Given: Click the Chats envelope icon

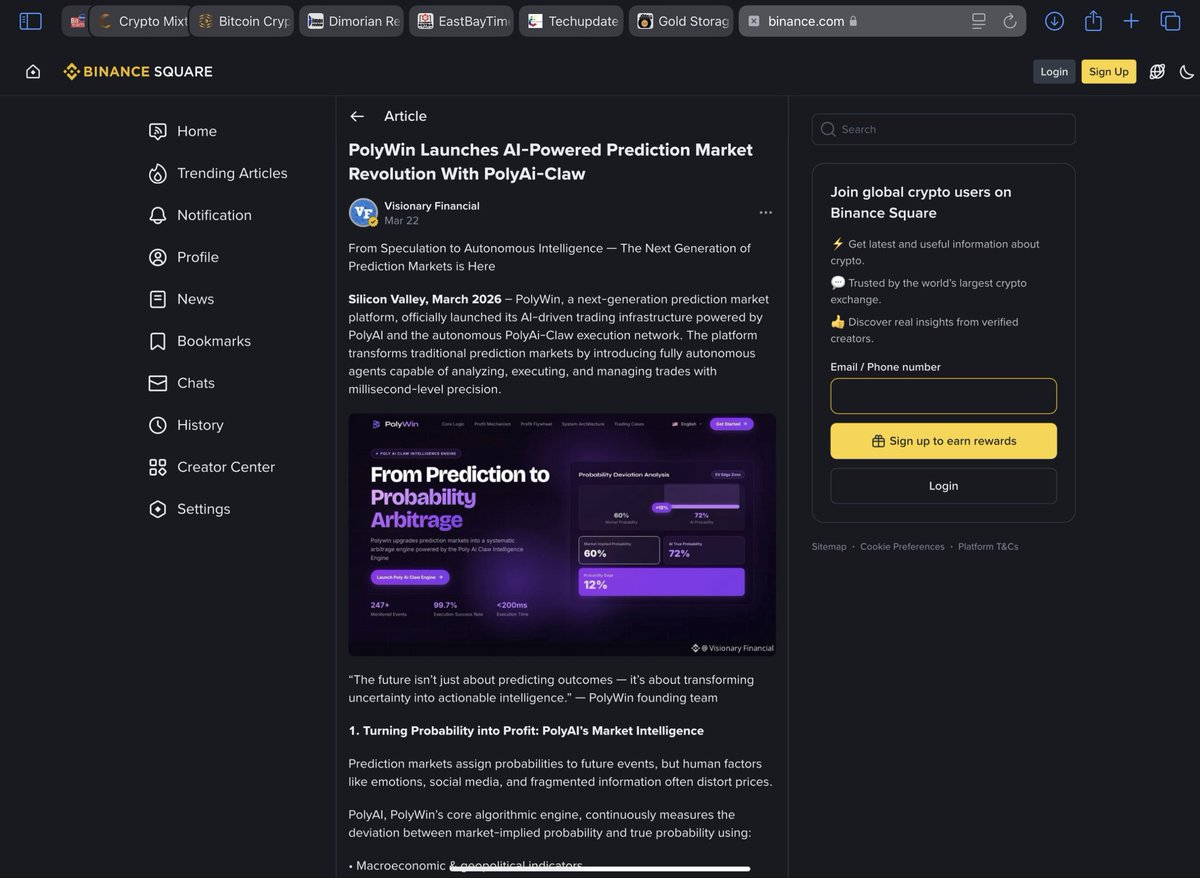Looking at the screenshot, I should (x=157, y=383).
